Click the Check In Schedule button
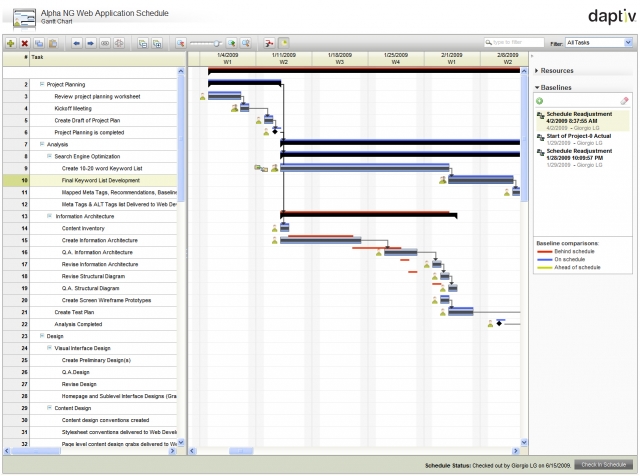Image resolution: width=640 pixels, height=476 pixels. click(604, 466)
